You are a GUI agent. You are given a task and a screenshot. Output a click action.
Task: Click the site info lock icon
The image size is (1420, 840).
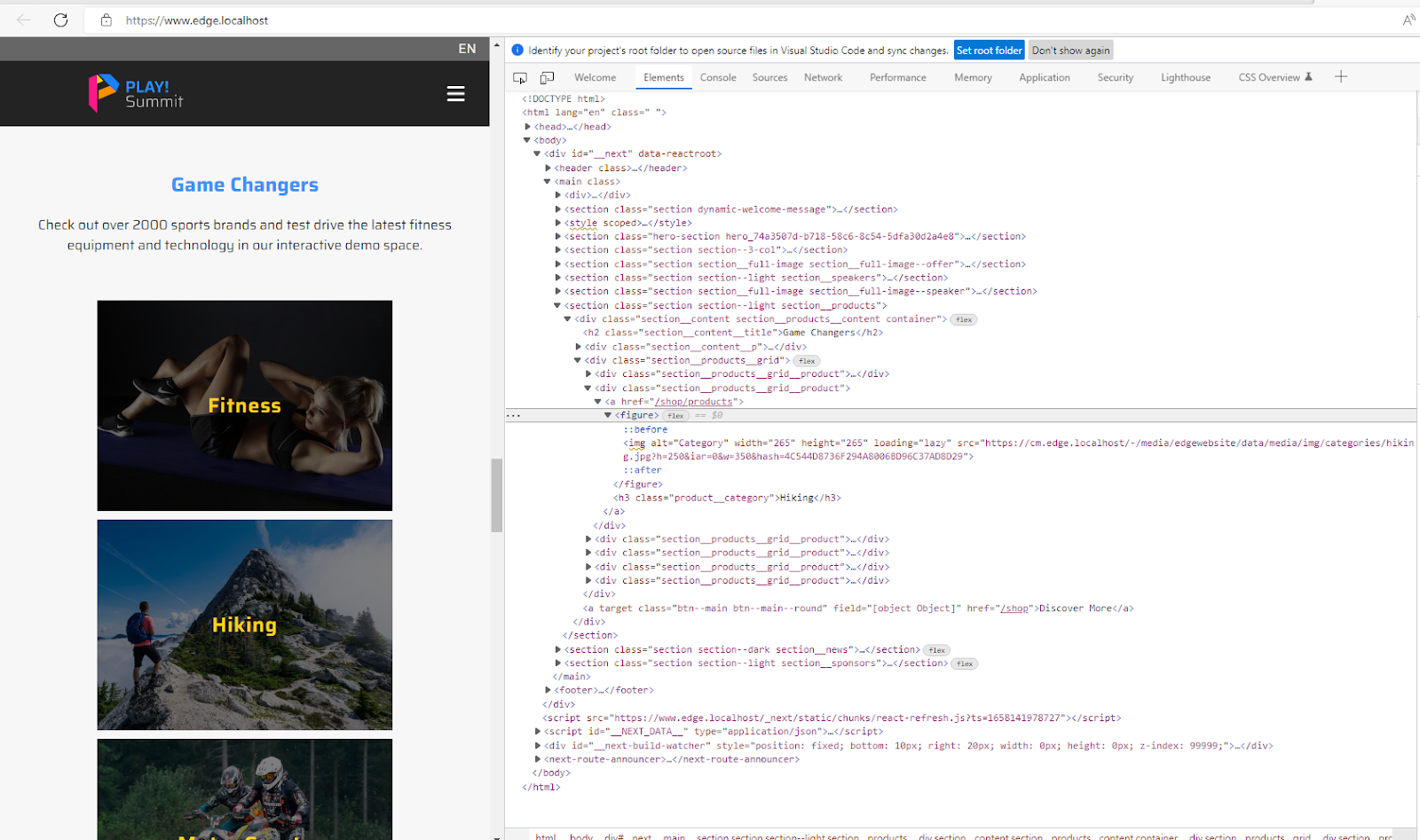tap(106, 20)
